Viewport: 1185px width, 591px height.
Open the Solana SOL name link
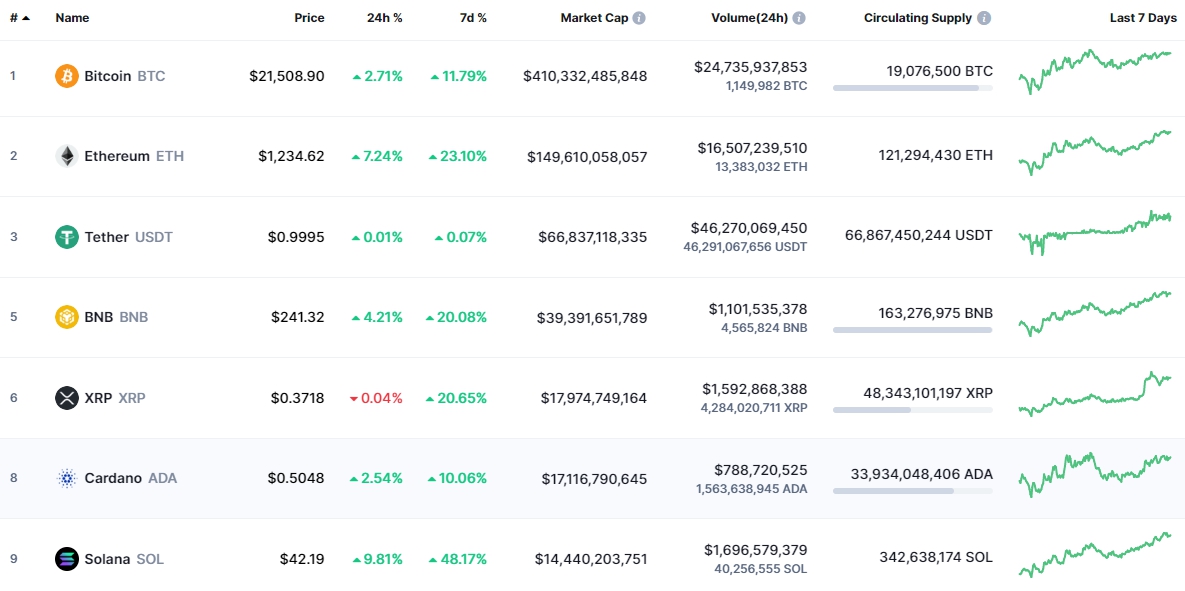[124, 559]
